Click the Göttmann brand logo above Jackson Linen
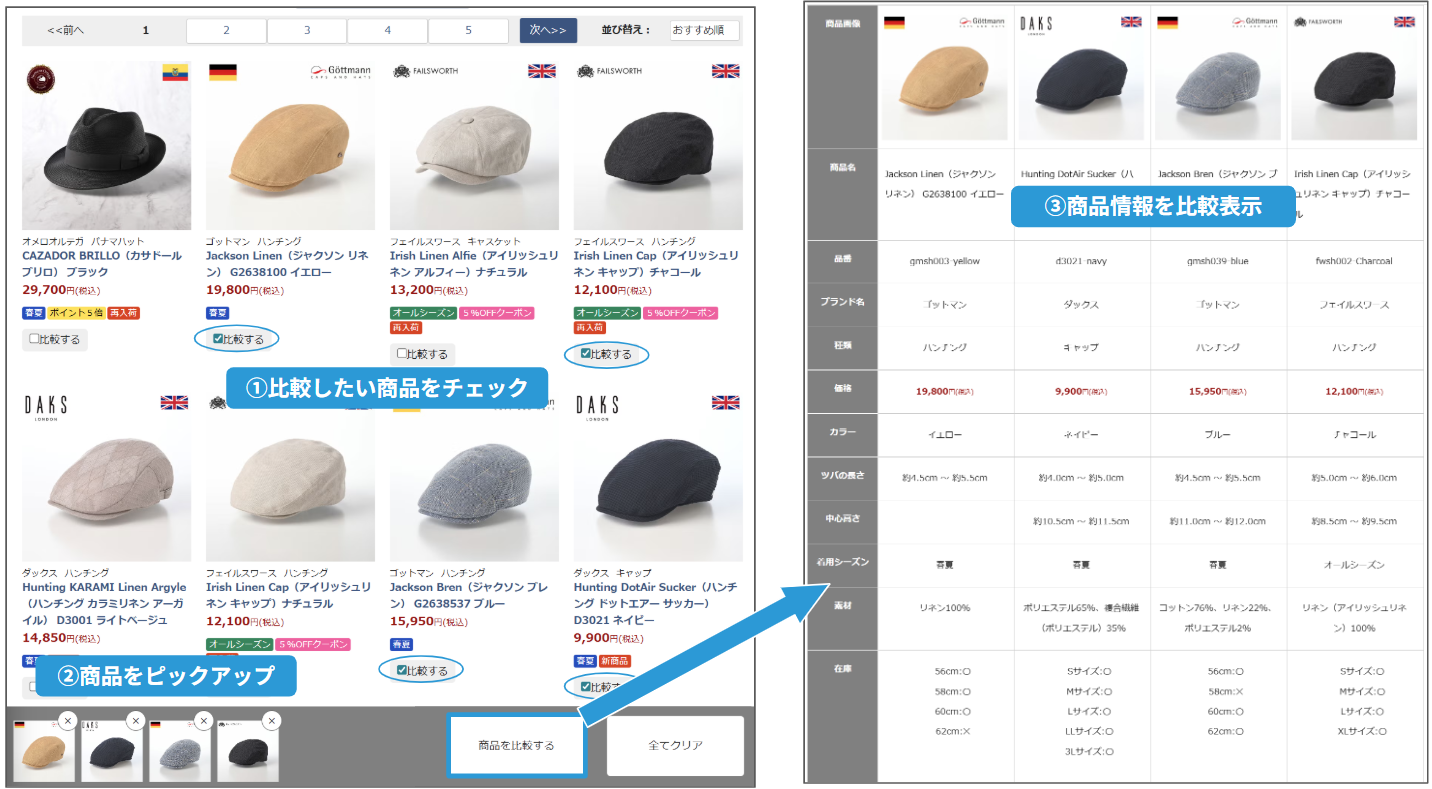 [341, 71]
